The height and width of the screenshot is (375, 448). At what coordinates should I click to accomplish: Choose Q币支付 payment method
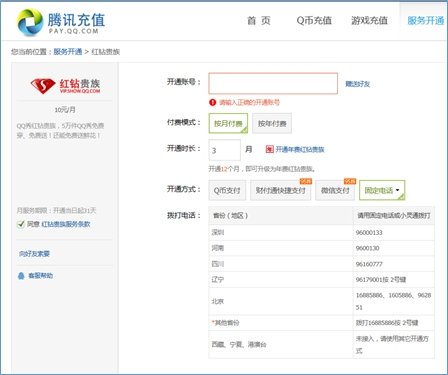227,190
